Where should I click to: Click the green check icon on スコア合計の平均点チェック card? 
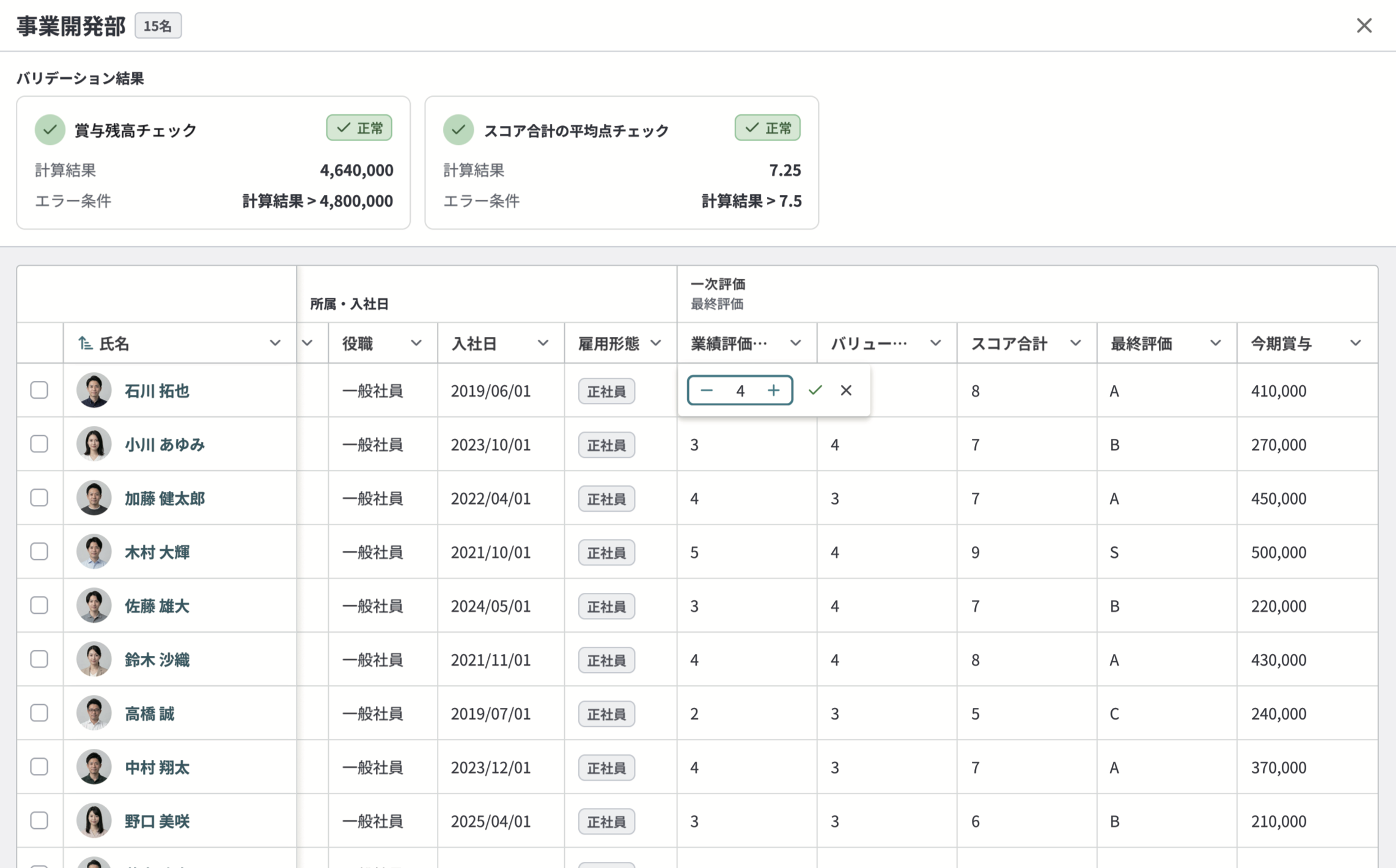(x=458, y=130)
